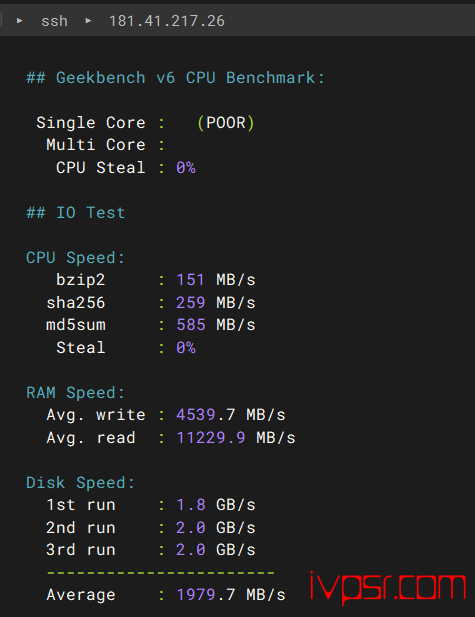Click the Disk Speed heading

81,483
